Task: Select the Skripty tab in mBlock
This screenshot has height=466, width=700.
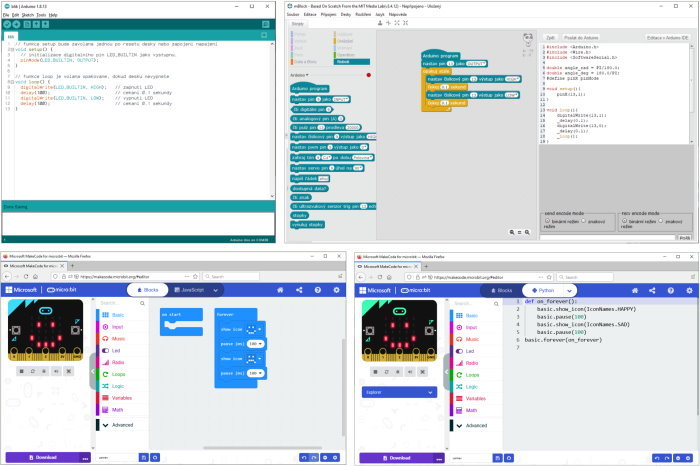Action: (x=297, y=24)
